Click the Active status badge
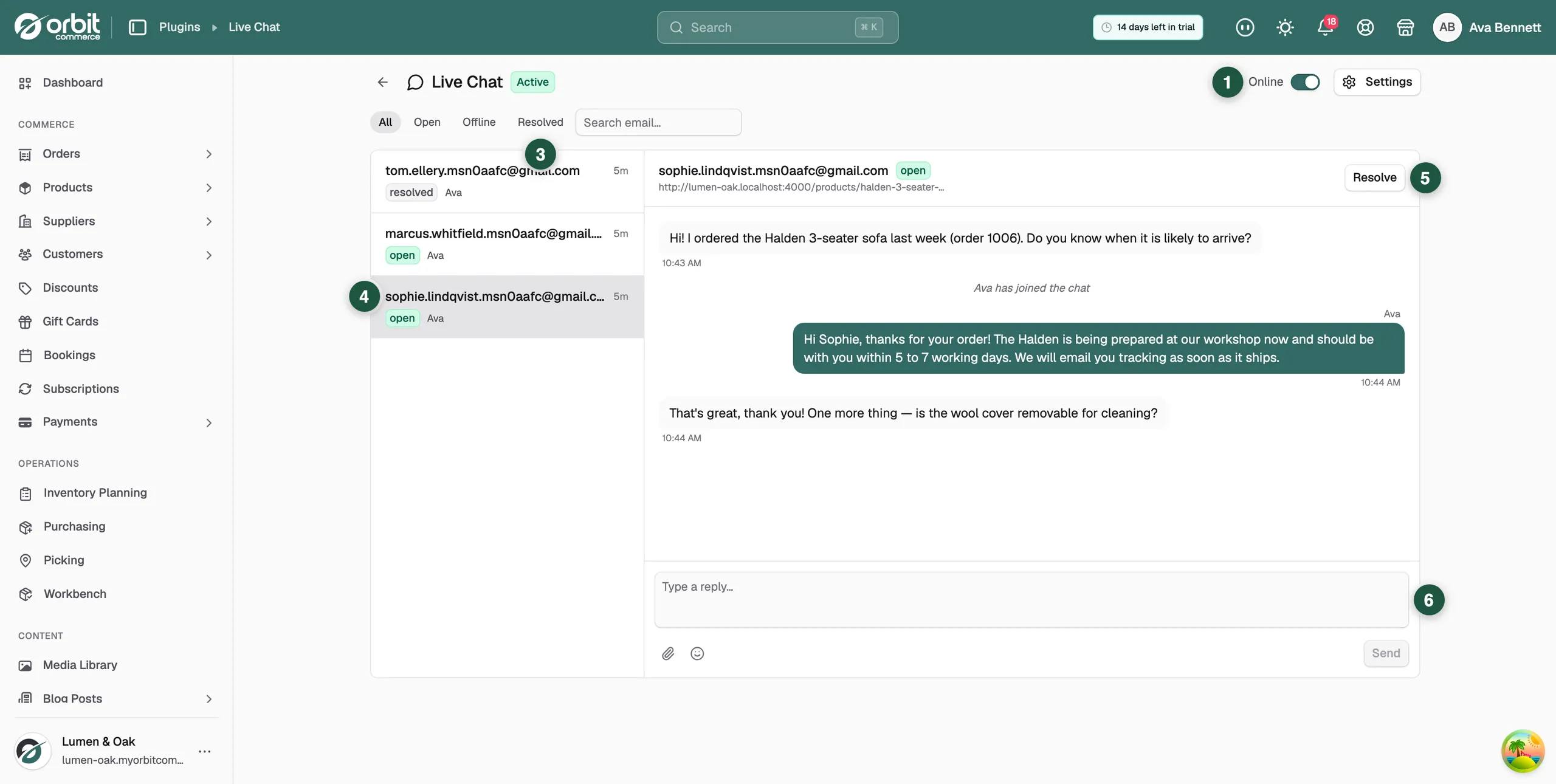This screenshot has width=1556, height=784. click(x=532, y=82)
